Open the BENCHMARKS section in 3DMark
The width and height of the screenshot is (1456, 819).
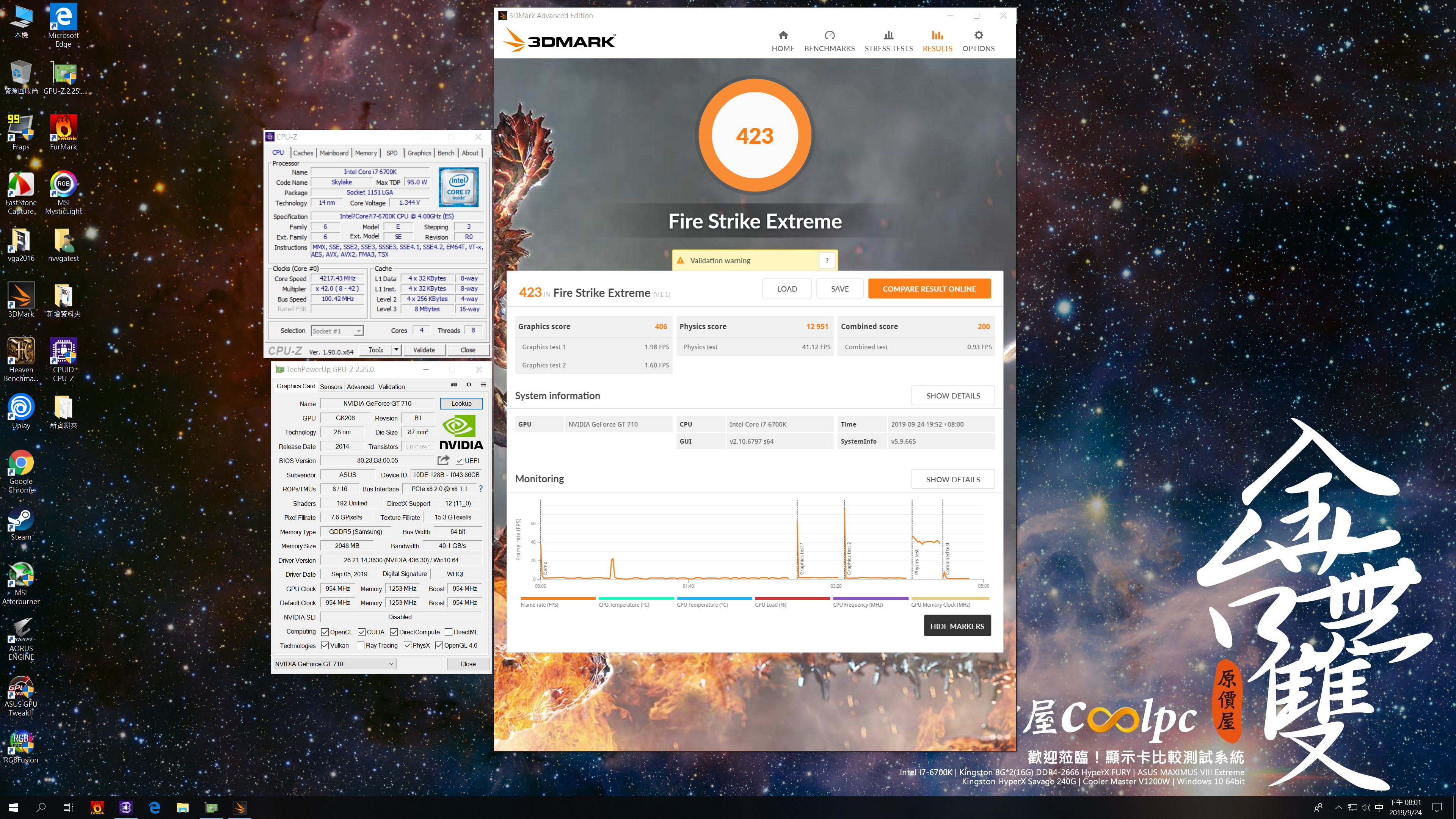tap(829, 41)
